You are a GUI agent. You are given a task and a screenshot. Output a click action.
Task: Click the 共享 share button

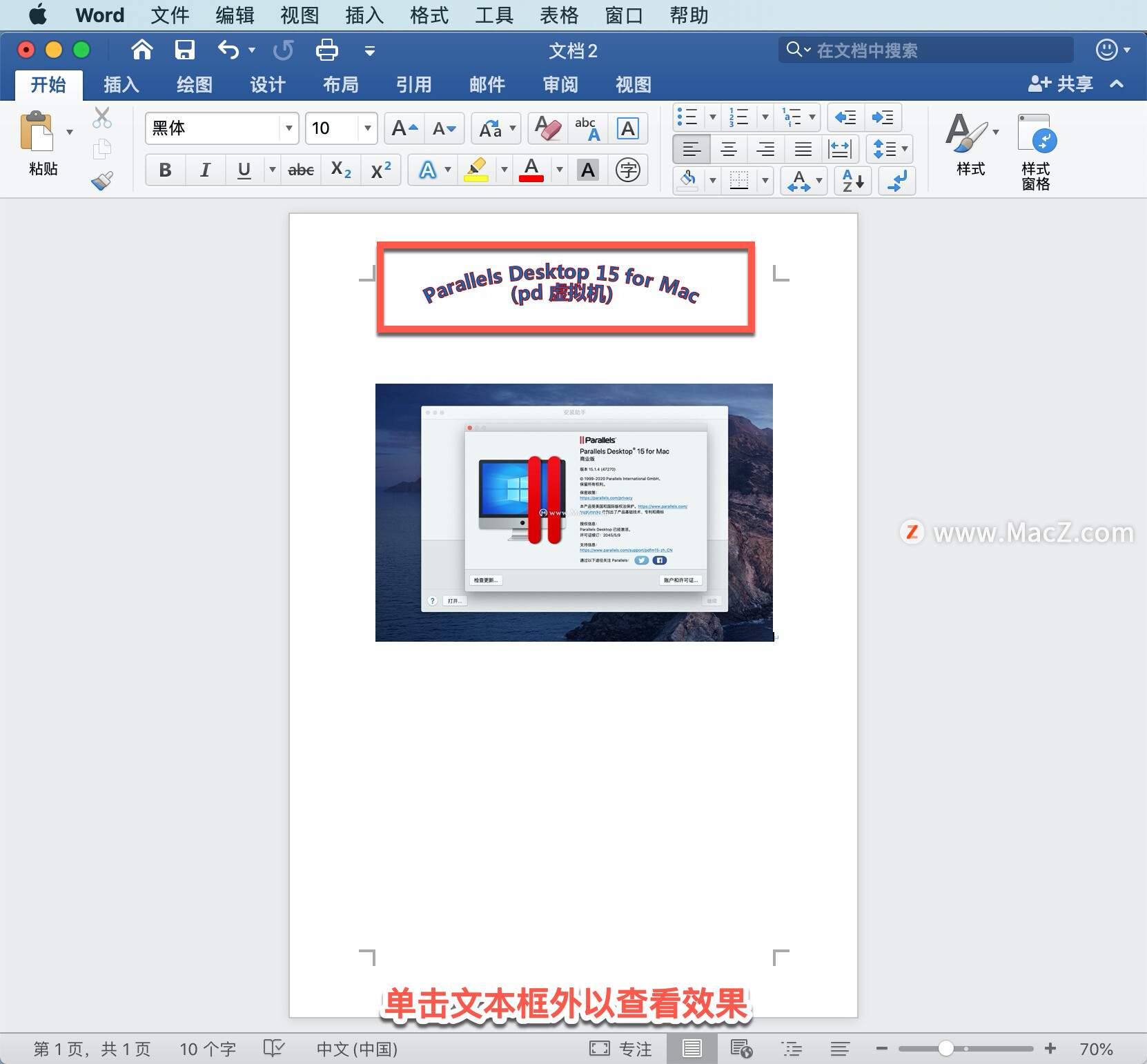(1061, 84)
